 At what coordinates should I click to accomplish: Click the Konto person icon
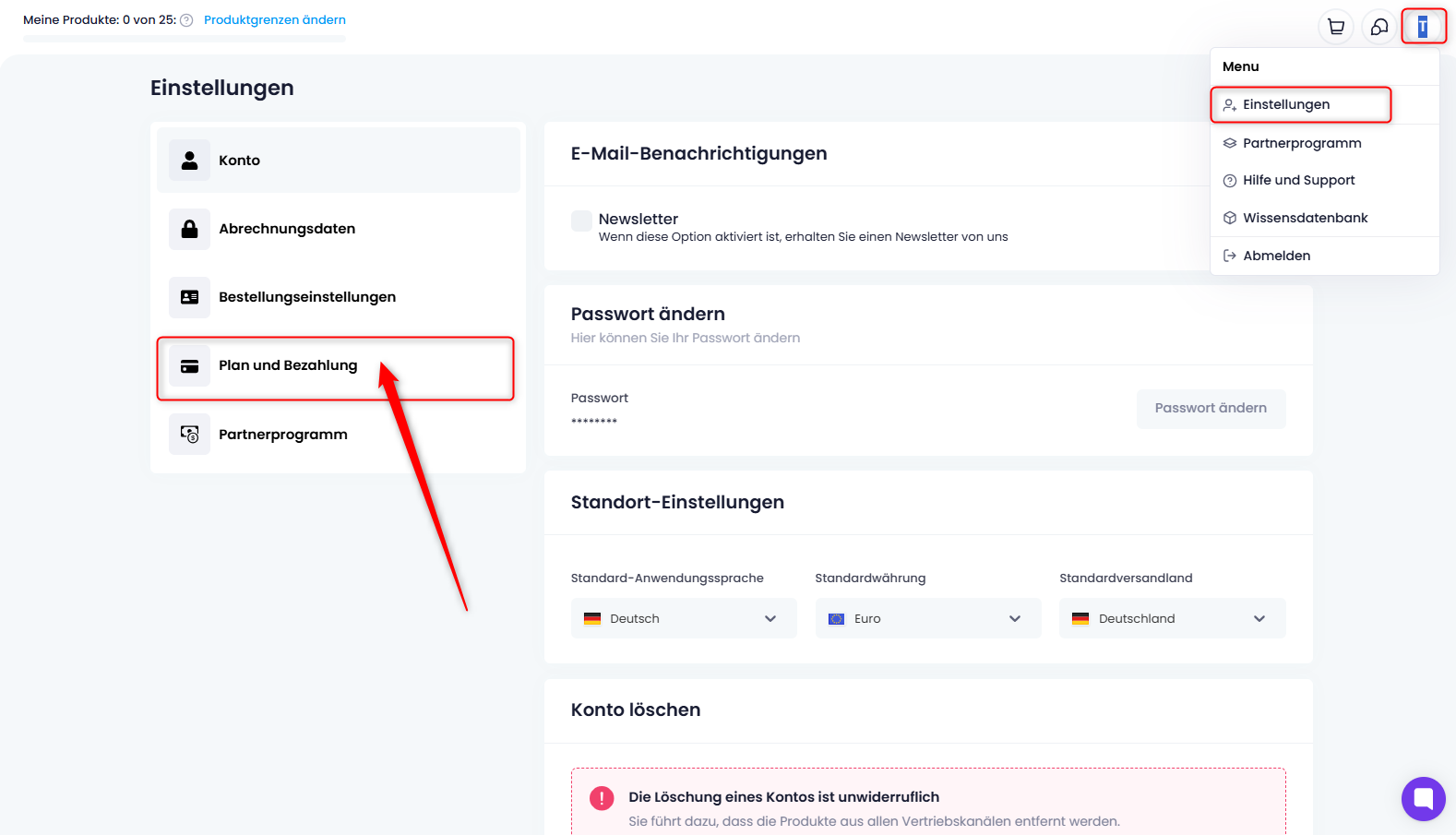[189, 161]
